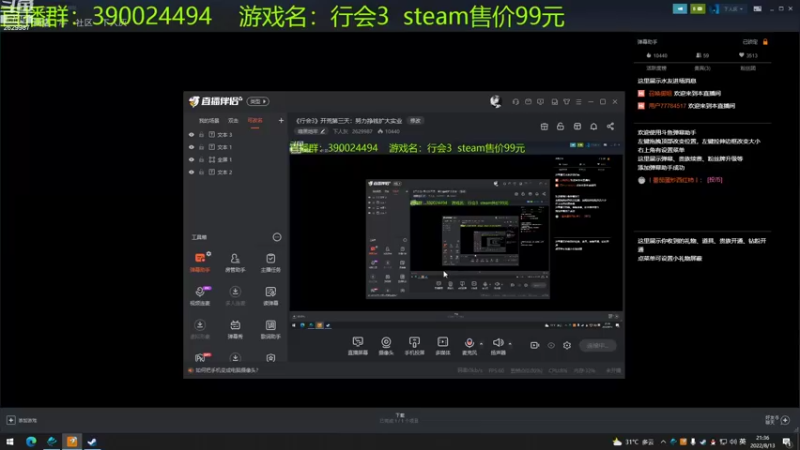800x450 pixels.
Task: Open the 读弹幕 read-danmaku tool
Action: point(270,295)
